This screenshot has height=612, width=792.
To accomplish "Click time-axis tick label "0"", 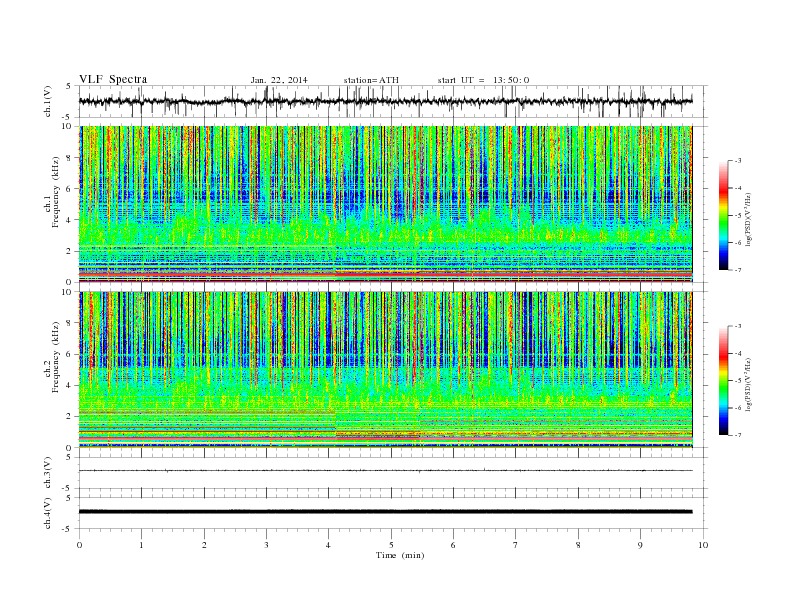I will 79,545.
